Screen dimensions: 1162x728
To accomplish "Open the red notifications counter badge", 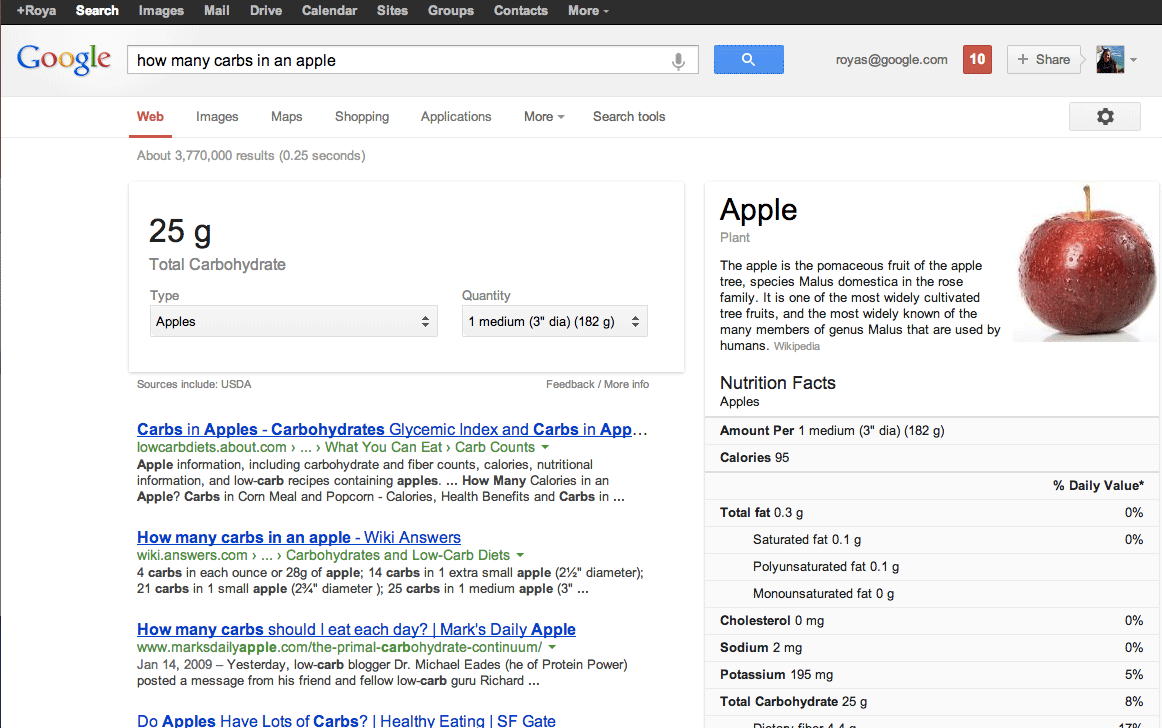I will tap(977, 60).
